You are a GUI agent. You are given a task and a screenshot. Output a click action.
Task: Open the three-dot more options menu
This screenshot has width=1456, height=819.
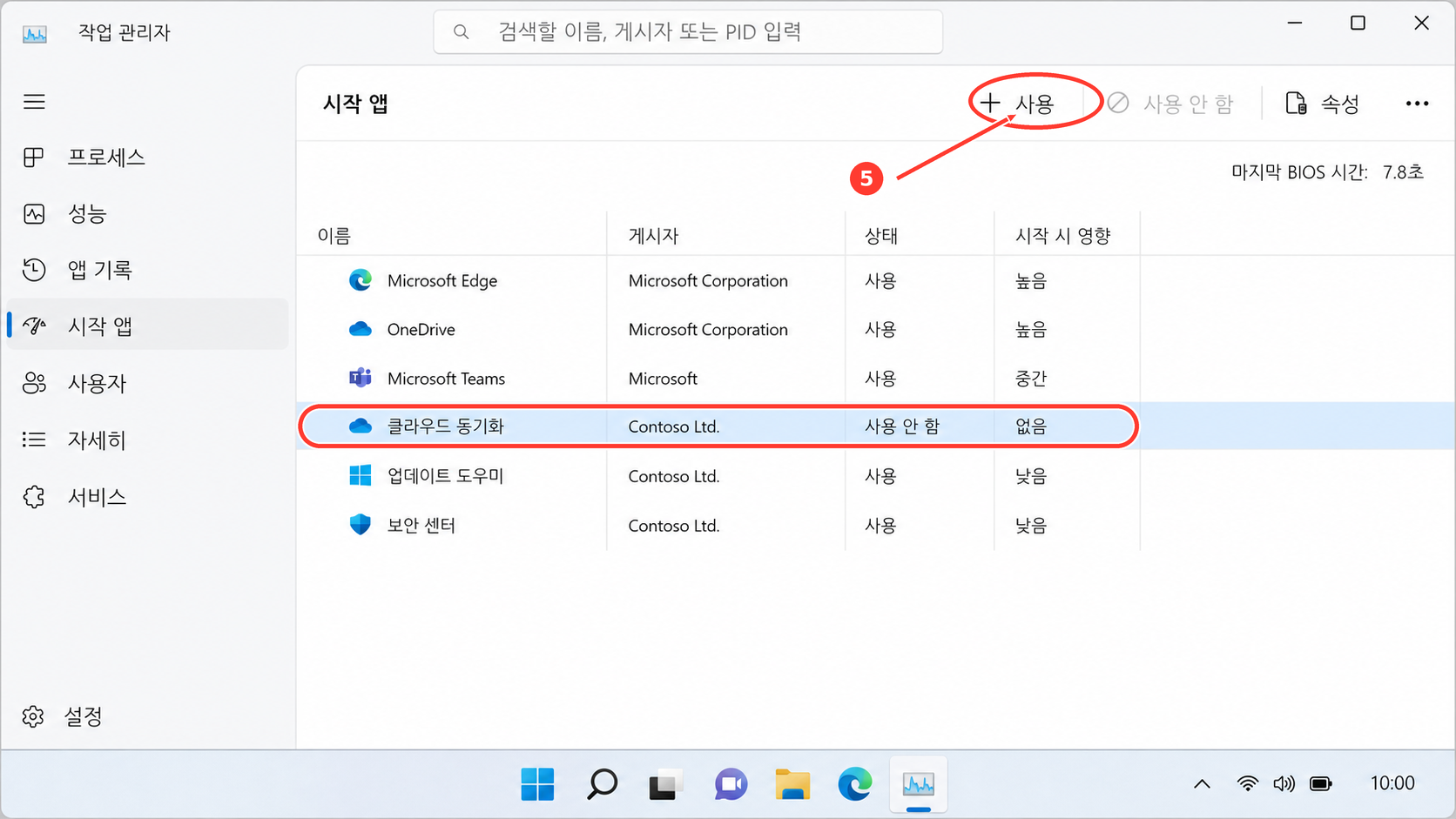click(x=1417, y=104)
